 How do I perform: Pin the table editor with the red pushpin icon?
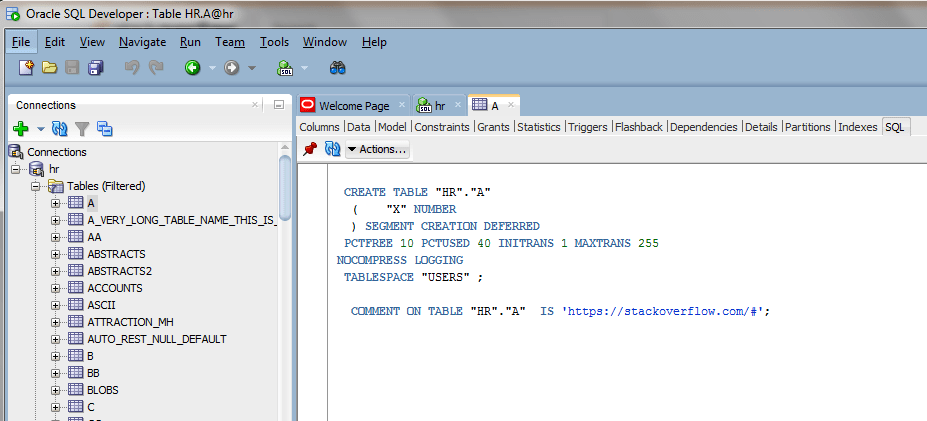[310, 149]
